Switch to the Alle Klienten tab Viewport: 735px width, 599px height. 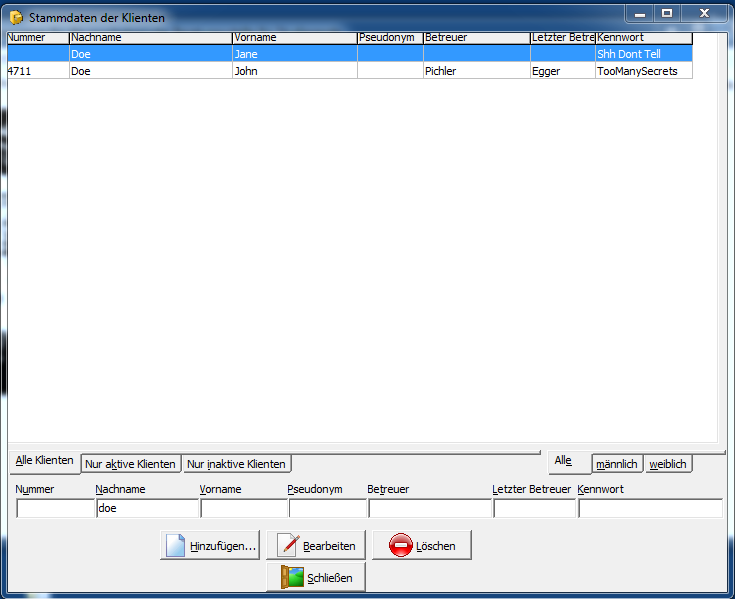click(44, 460)
